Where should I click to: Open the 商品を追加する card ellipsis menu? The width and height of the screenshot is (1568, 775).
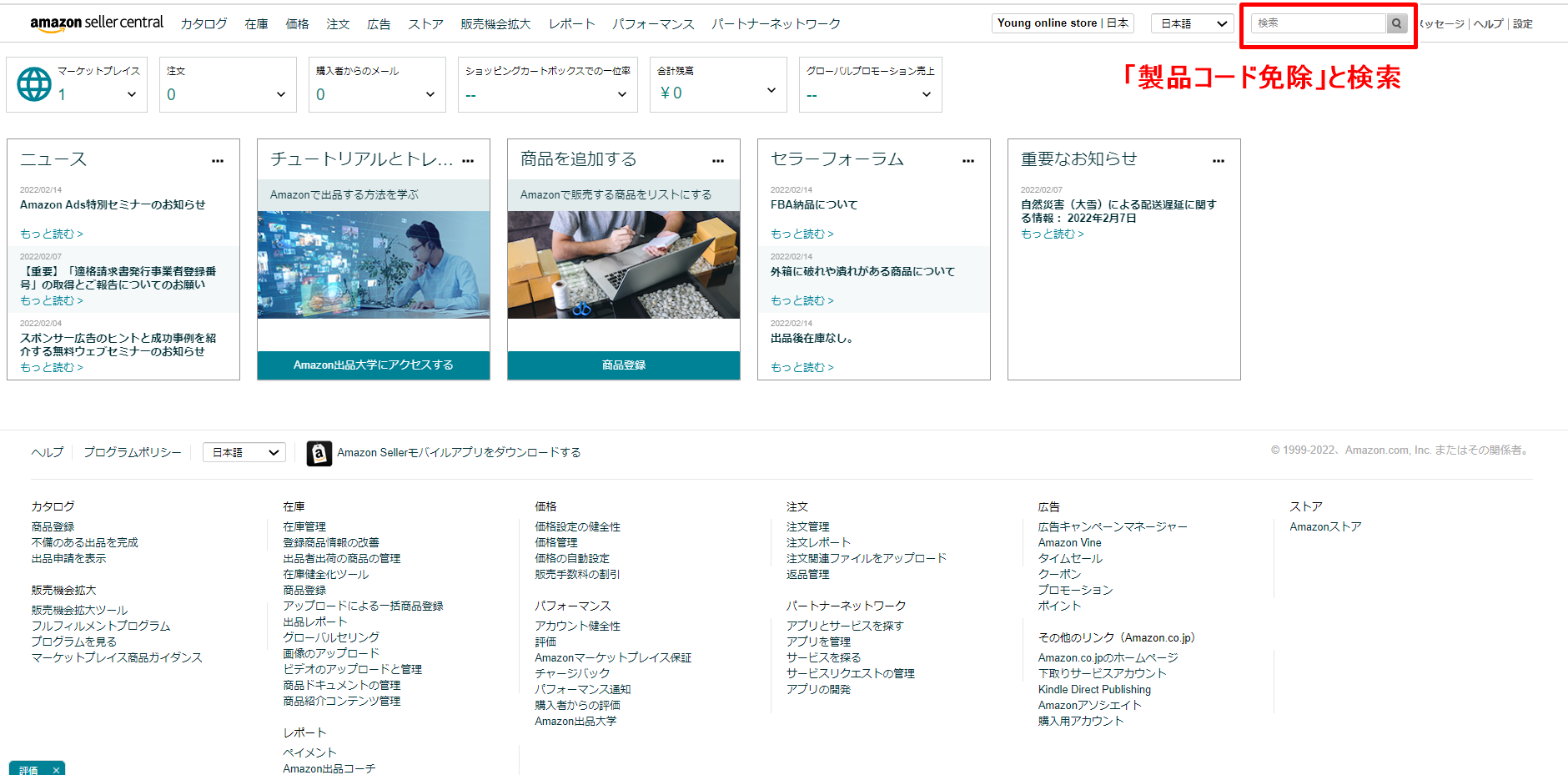(718, 161)
